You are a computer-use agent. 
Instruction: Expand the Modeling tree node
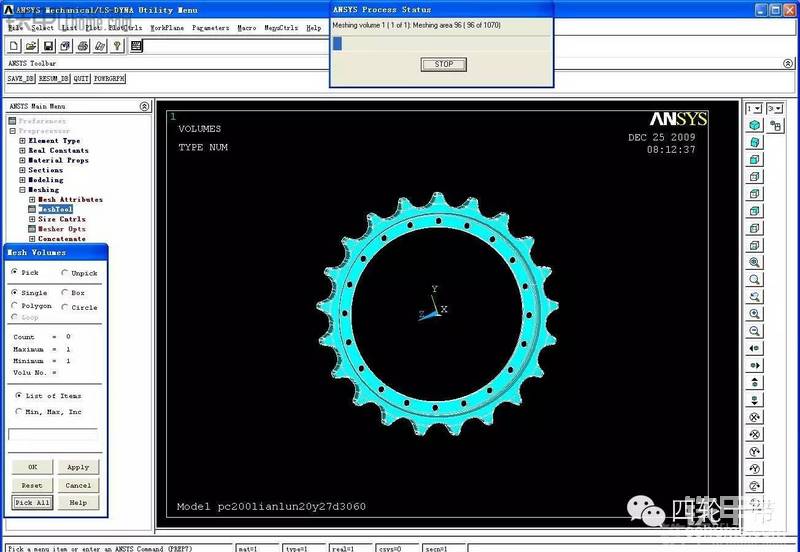(22, 180)
